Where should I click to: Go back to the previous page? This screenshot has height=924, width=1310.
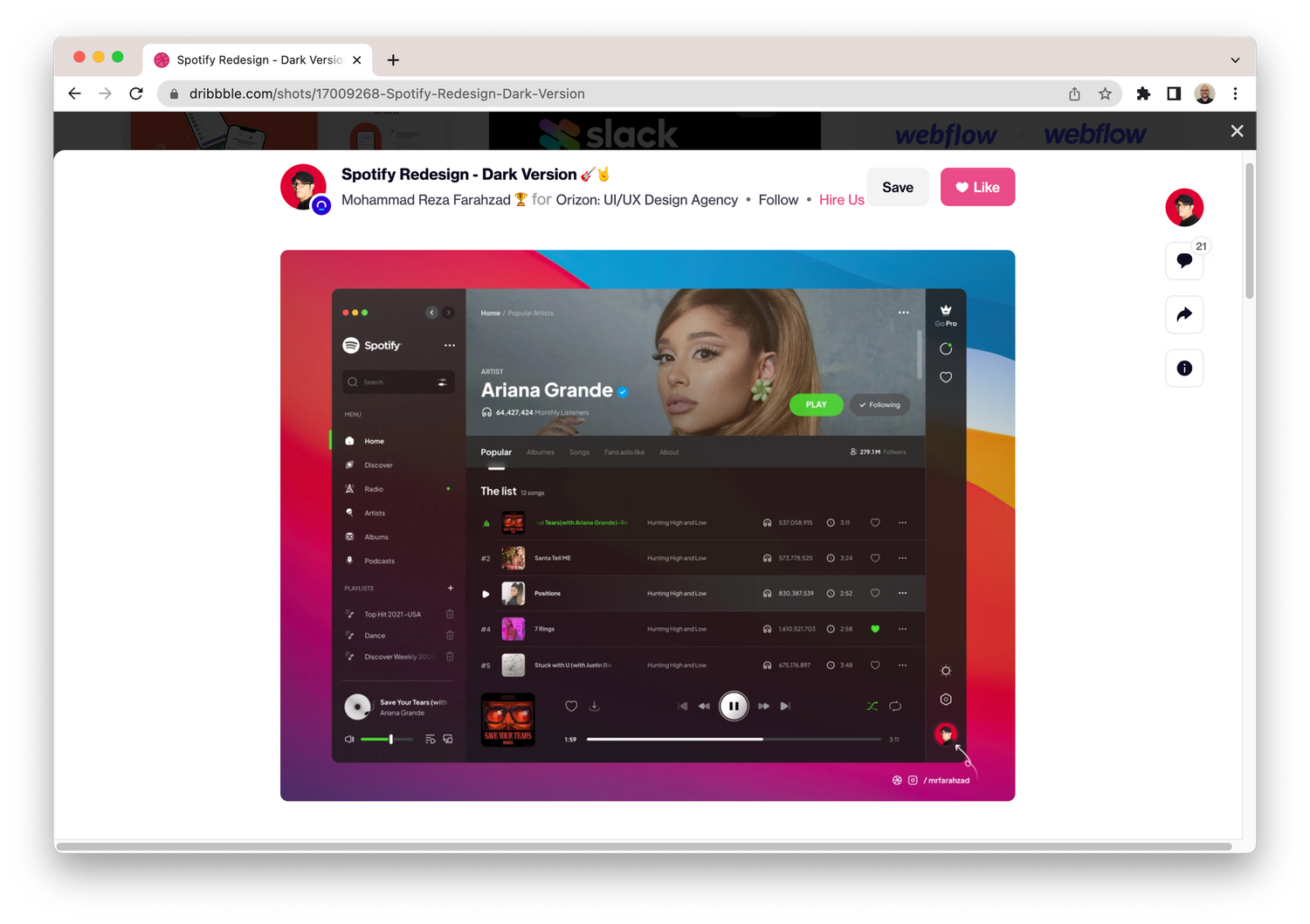click(x=74, y=93)
